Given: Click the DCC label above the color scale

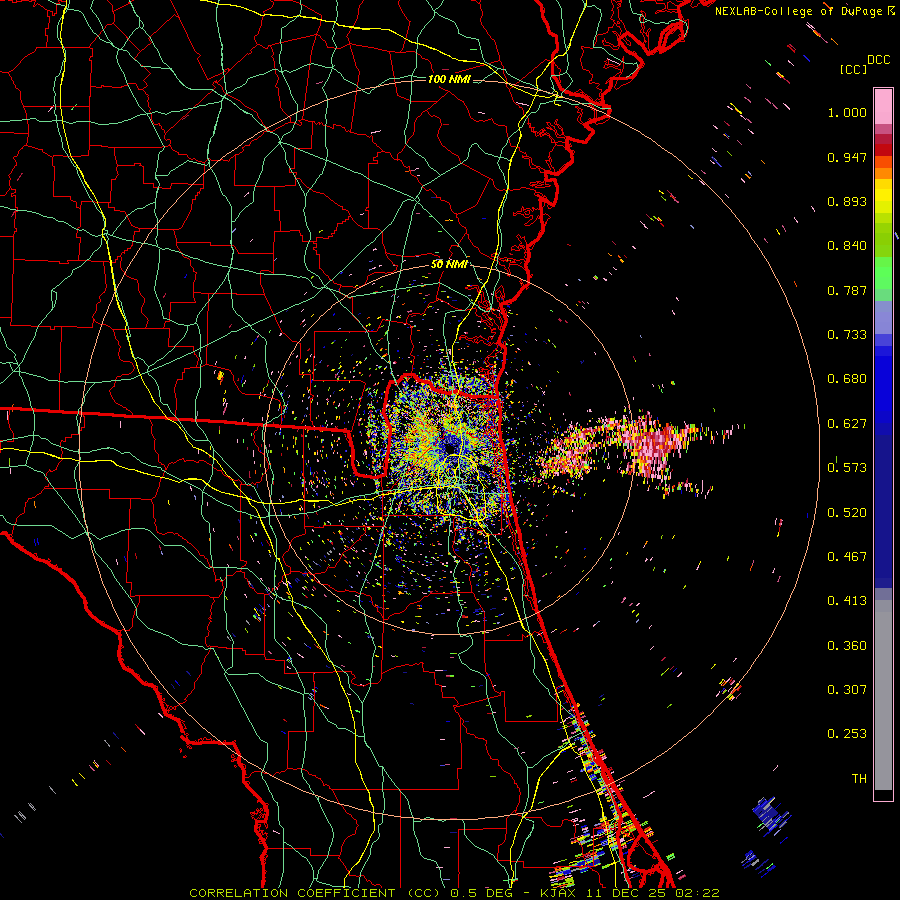Looking at the screenshot, I should click(x=878, y=60).
